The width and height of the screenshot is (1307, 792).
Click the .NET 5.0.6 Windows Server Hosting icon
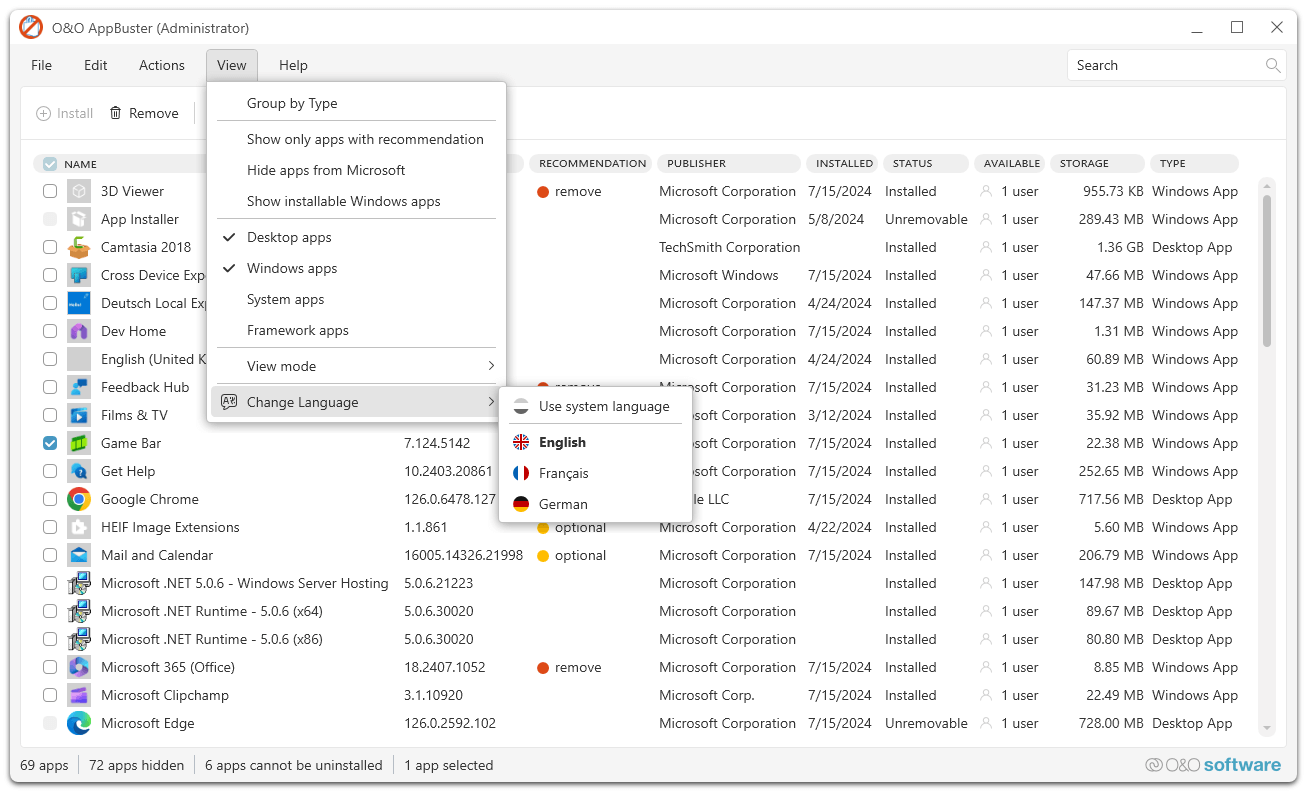pyautogui.click(x=79, y=583)
